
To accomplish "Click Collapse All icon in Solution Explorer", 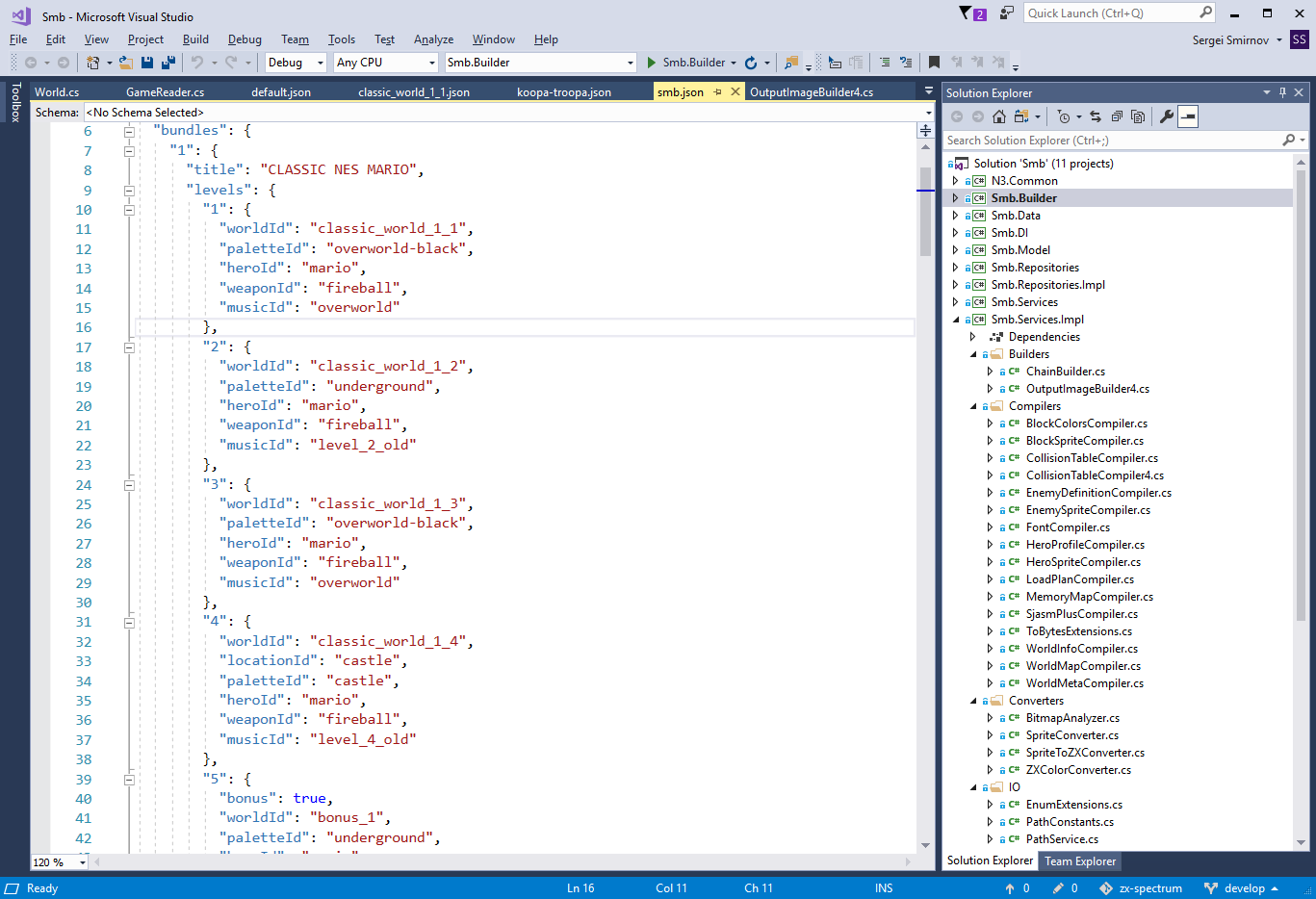I will tap(1117, 116).
